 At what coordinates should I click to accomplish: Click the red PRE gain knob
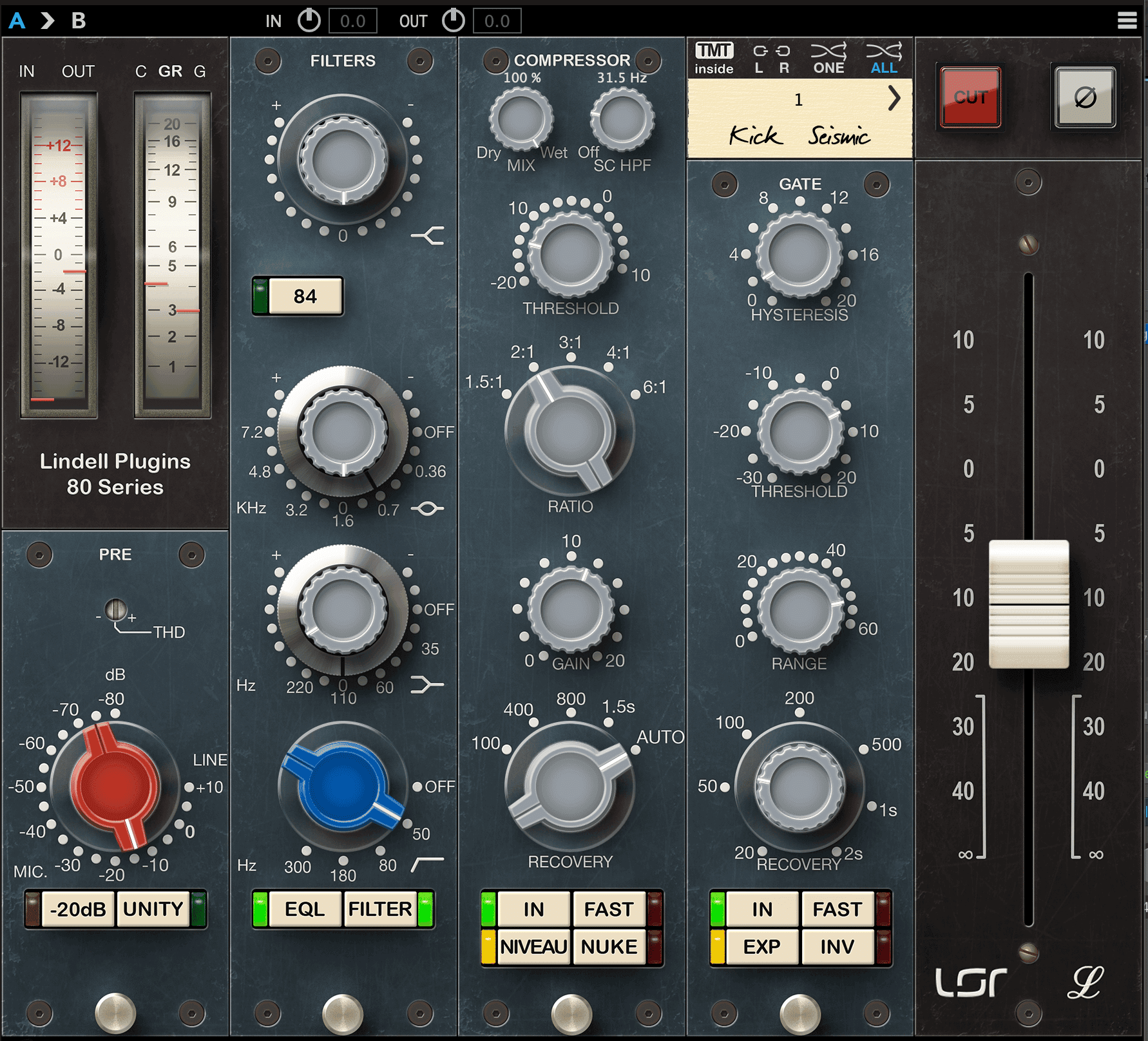pyautogui.click(x=115, y=787)
